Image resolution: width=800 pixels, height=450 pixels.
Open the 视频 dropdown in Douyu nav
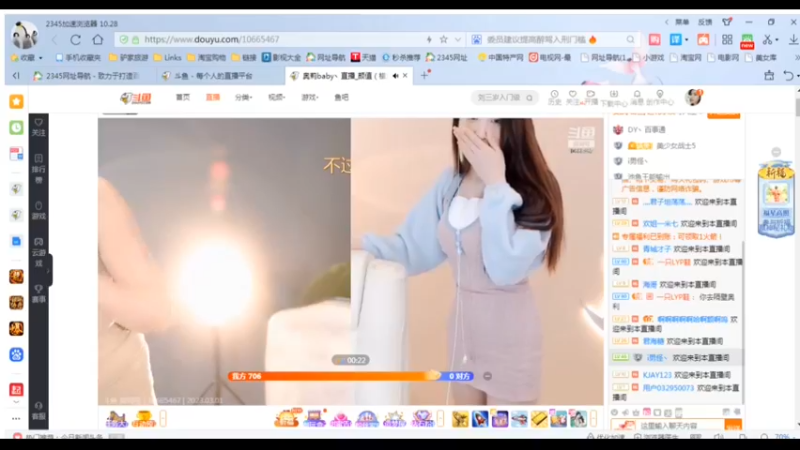click(277, 97)
